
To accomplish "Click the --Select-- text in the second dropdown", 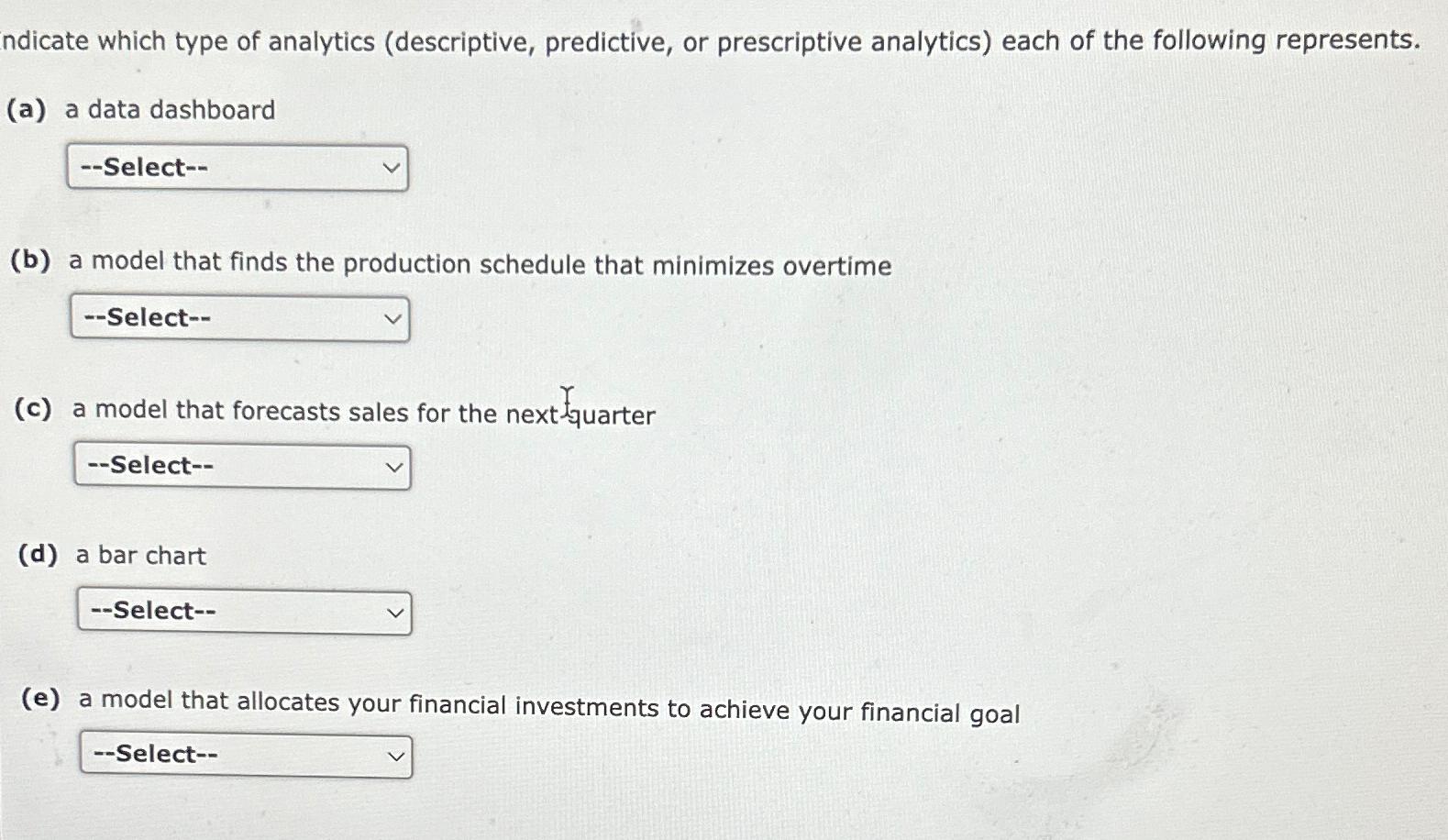I will pyautogui.click(x=149, y=318).
